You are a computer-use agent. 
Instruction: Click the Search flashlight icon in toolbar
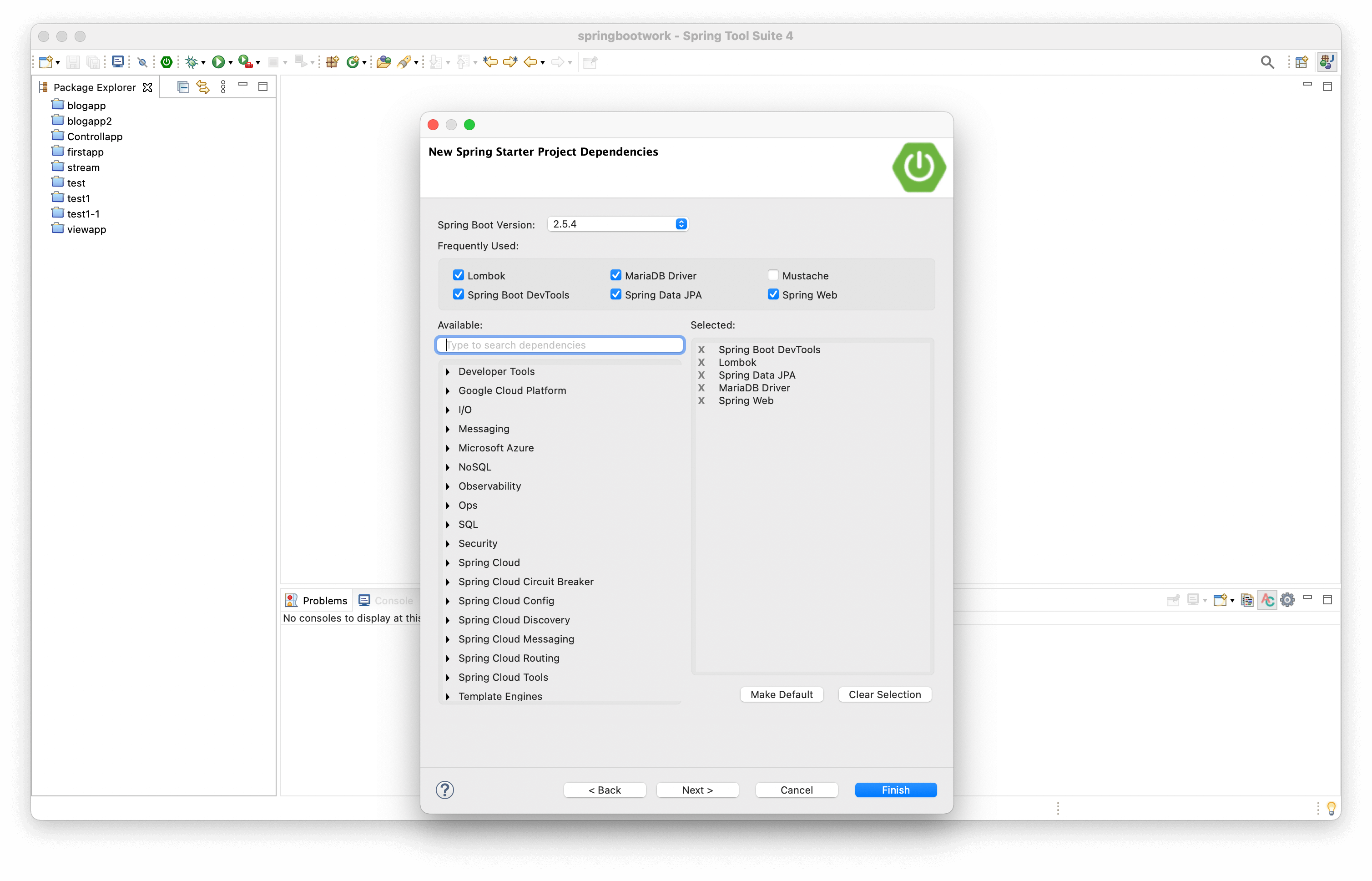(404, 62)
